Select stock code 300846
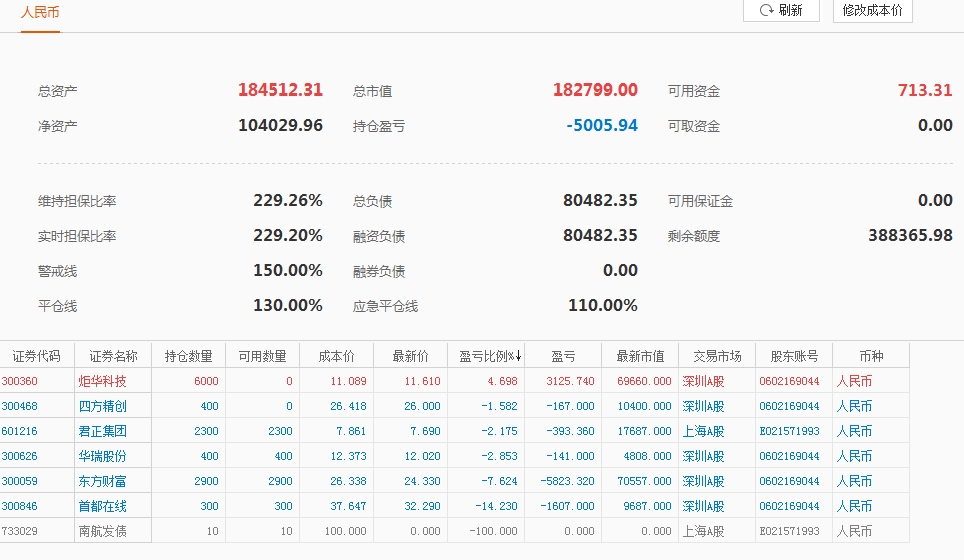This screenshot has width=964, height=560. 20,507
